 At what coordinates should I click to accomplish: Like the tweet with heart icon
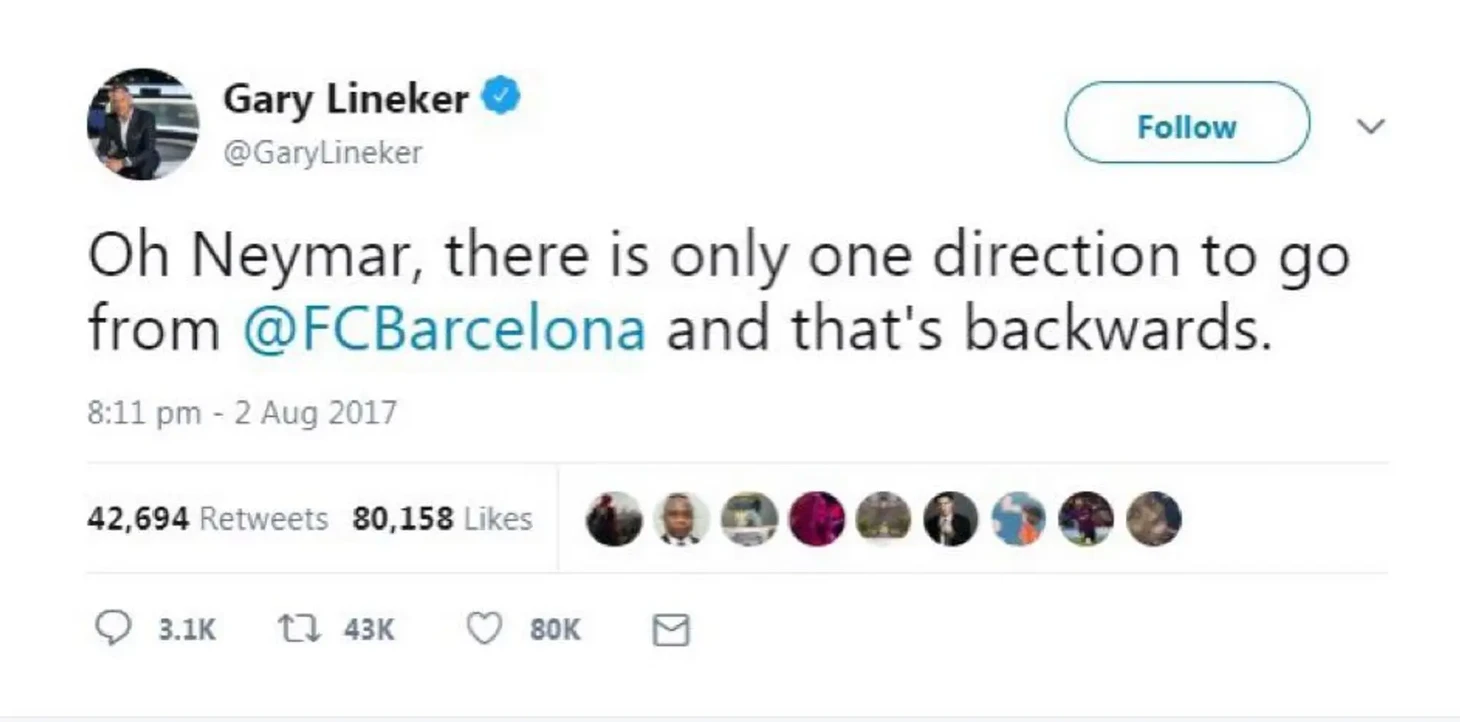click(x=485, y=628)
